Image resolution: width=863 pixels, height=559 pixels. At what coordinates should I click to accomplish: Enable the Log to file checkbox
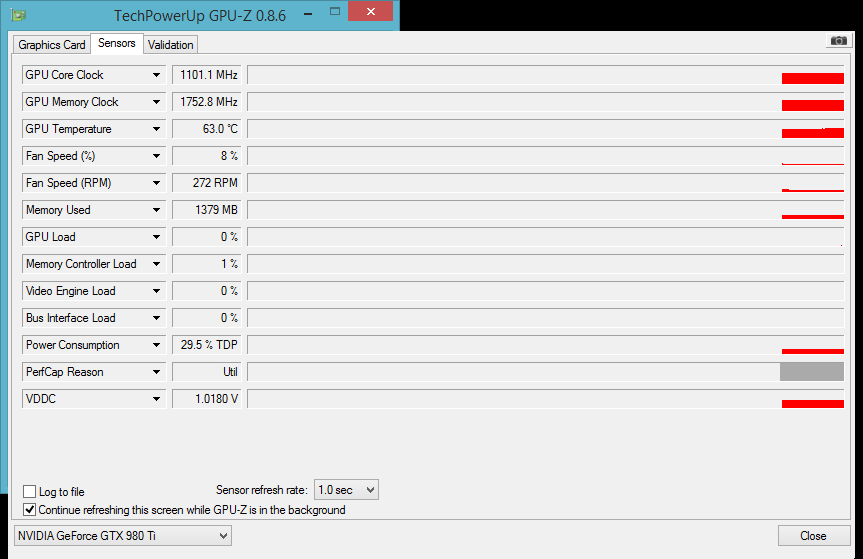[x=30, y=491]
